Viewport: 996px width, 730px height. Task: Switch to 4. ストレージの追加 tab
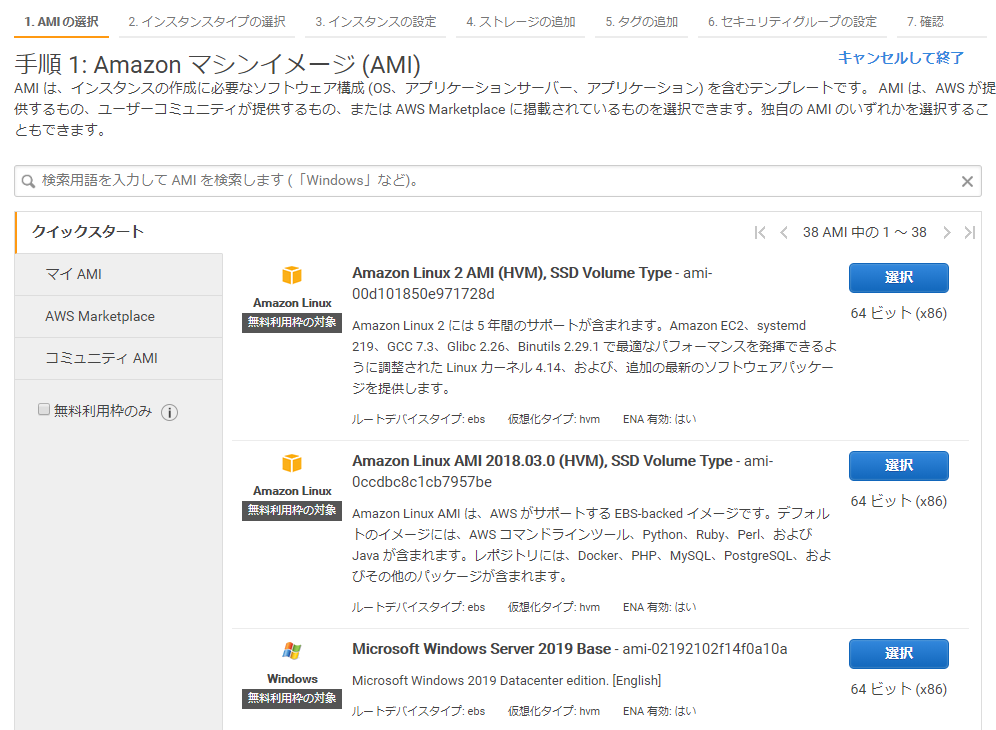[521, 22]
